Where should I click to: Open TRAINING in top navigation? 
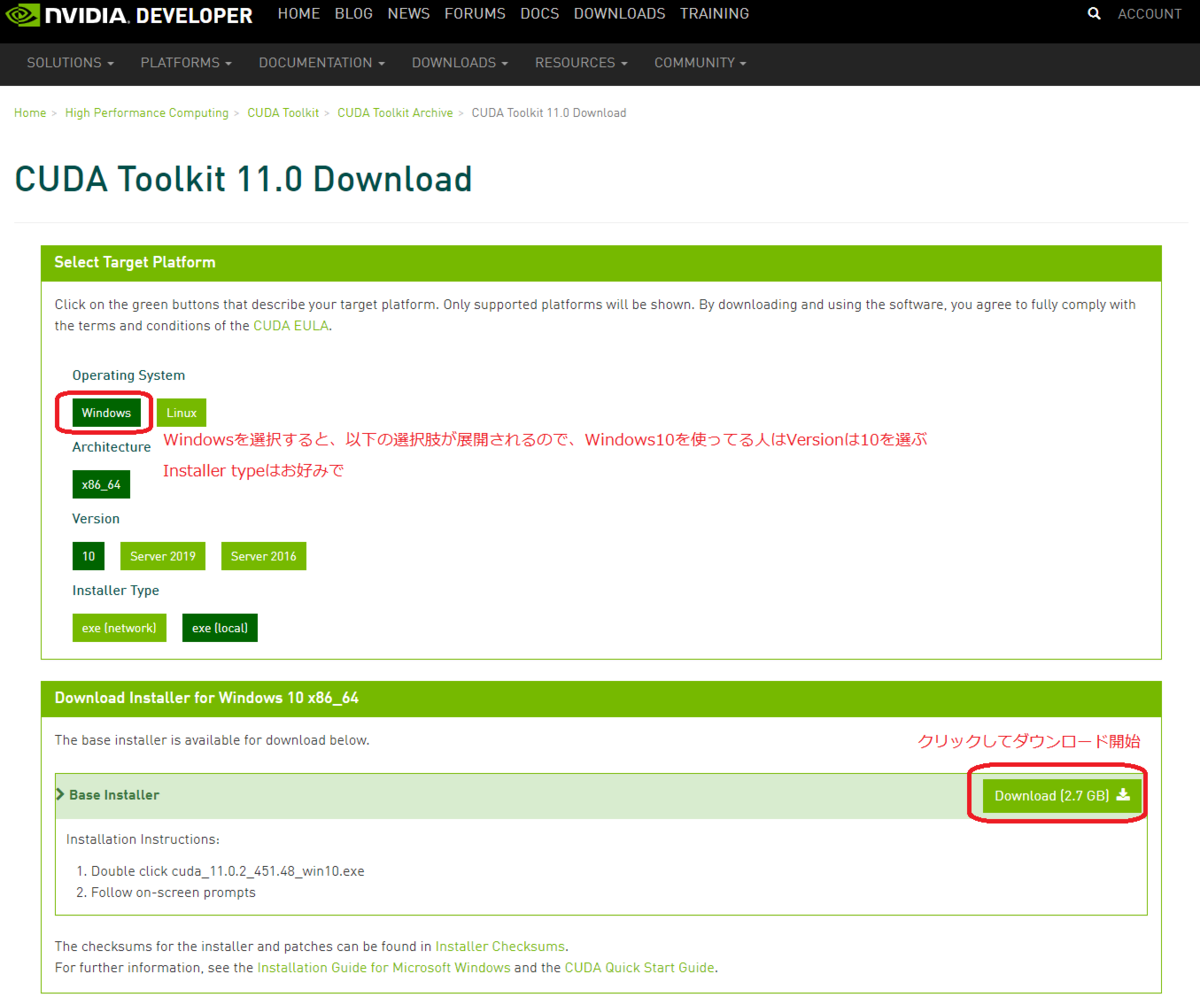point(714,14)
